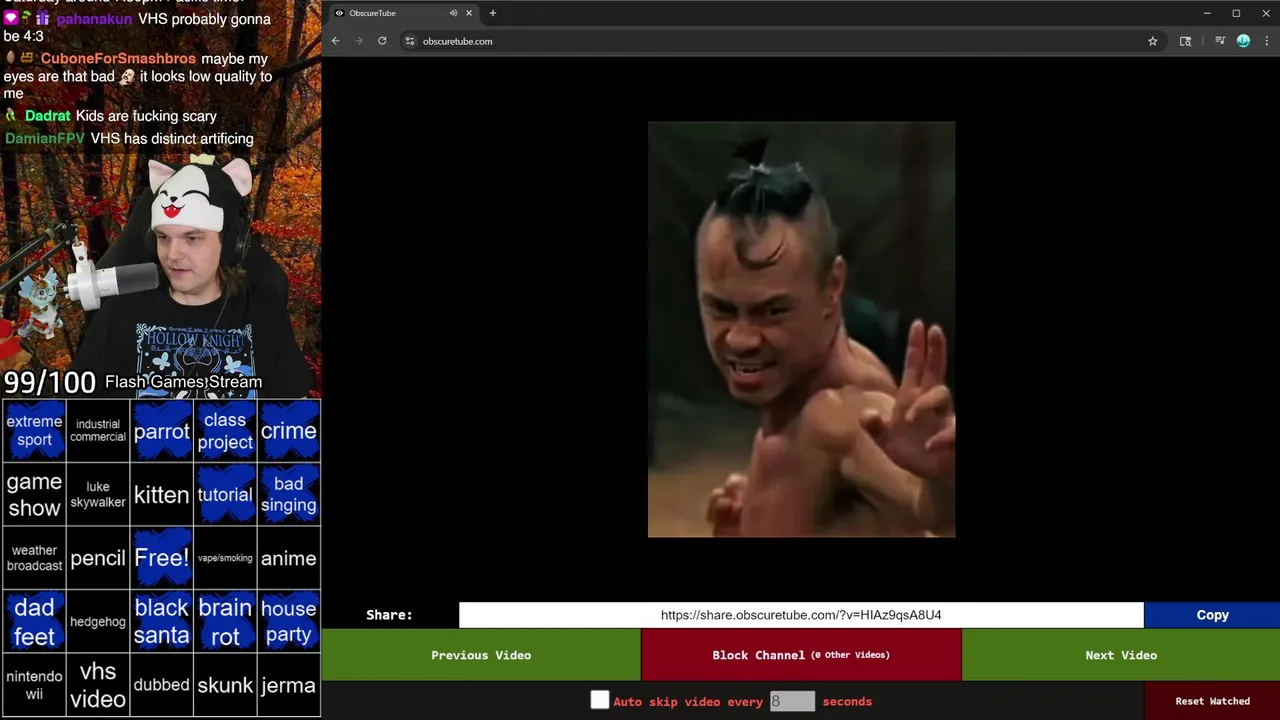Viewport: 1280px width, 720px height.
Task: Toggle the 'crime' bingo square
Action: (x=289, y=431)
